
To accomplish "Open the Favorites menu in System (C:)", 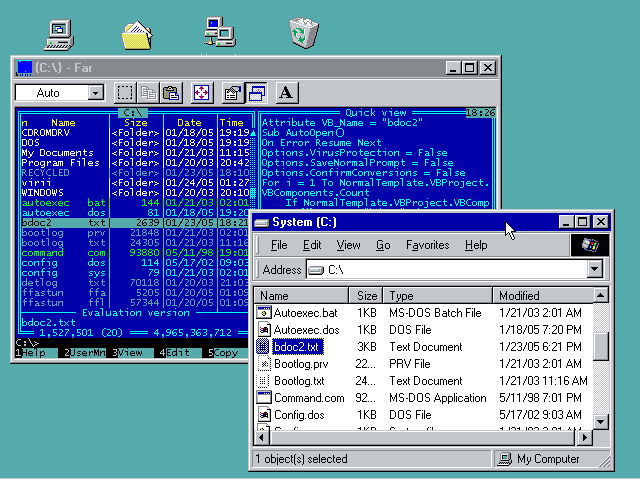I will pos(427,245).
